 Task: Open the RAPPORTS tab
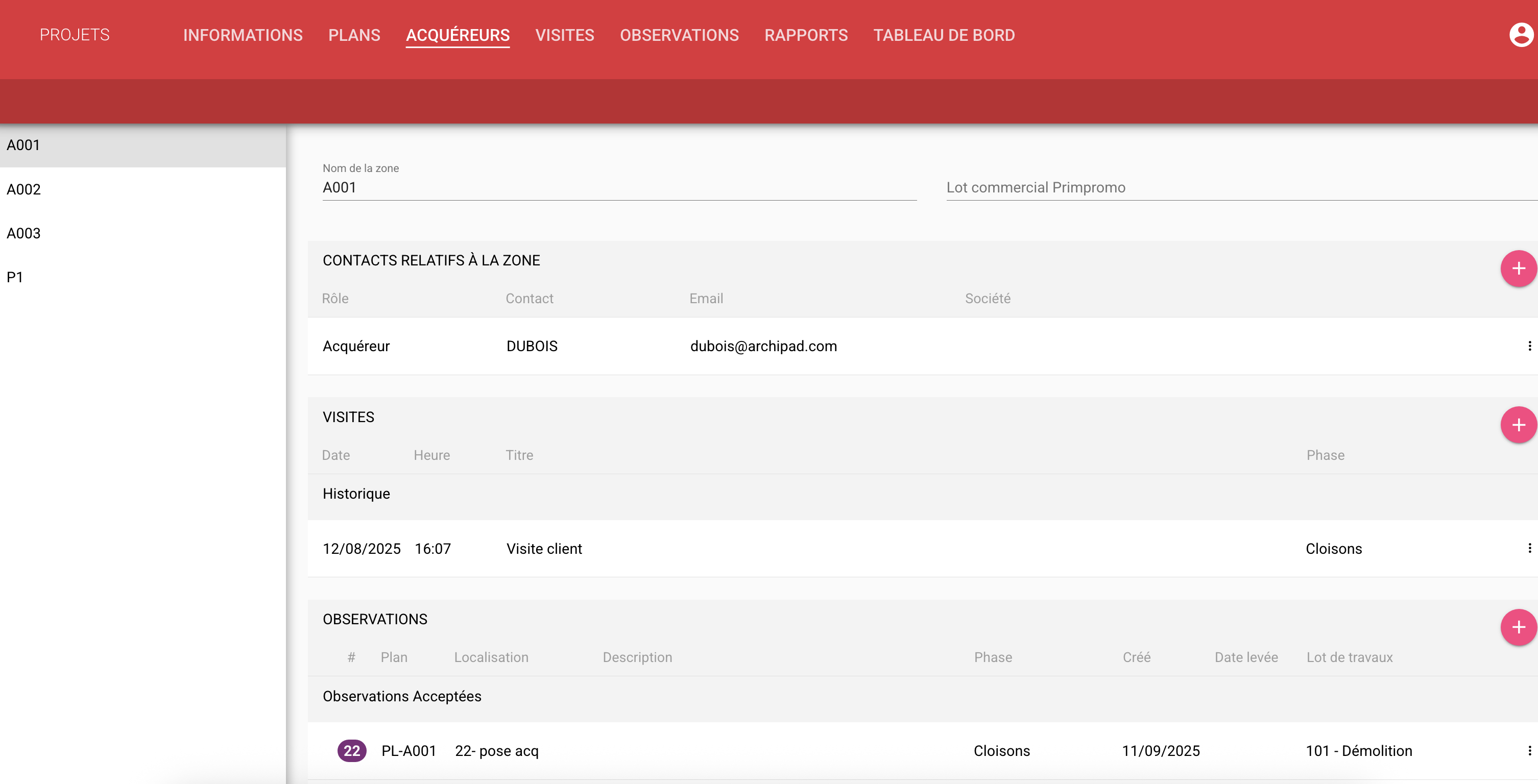point(805,35)
